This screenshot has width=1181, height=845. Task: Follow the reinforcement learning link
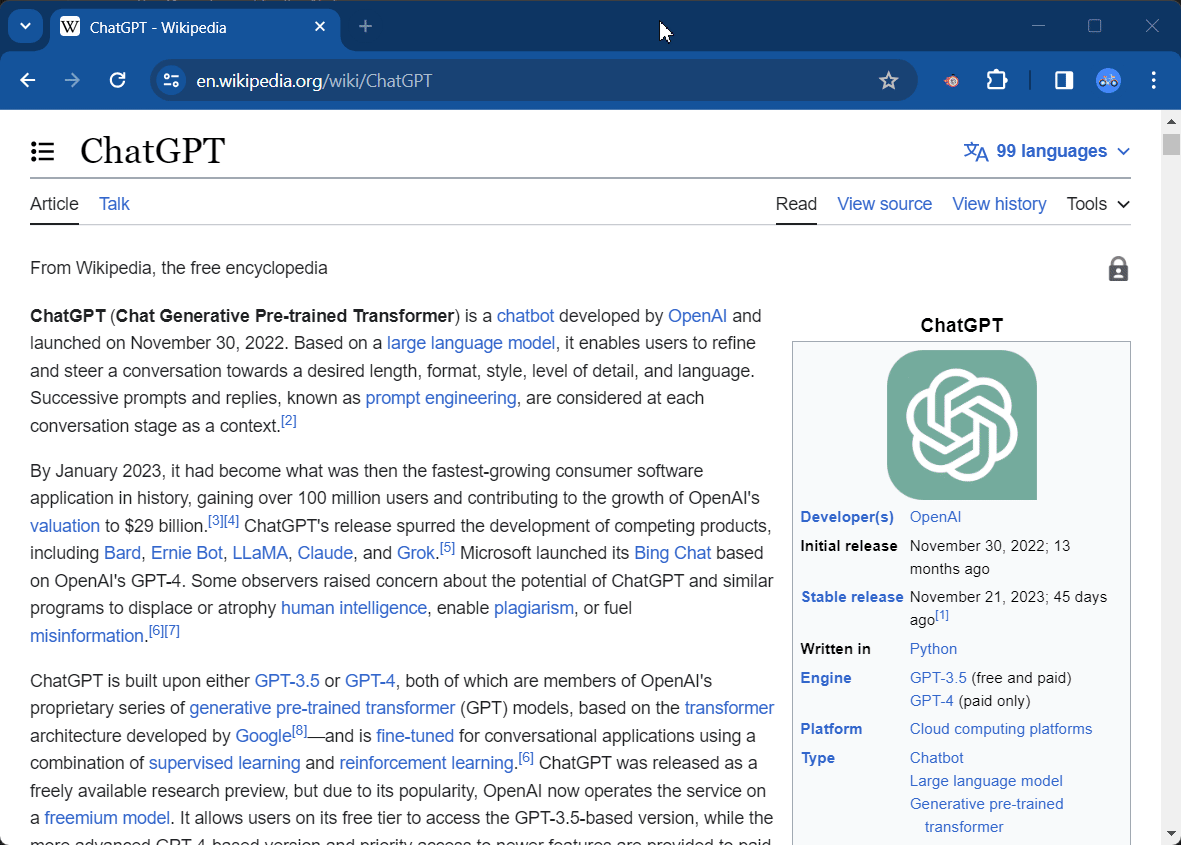[x=426, y=763]
